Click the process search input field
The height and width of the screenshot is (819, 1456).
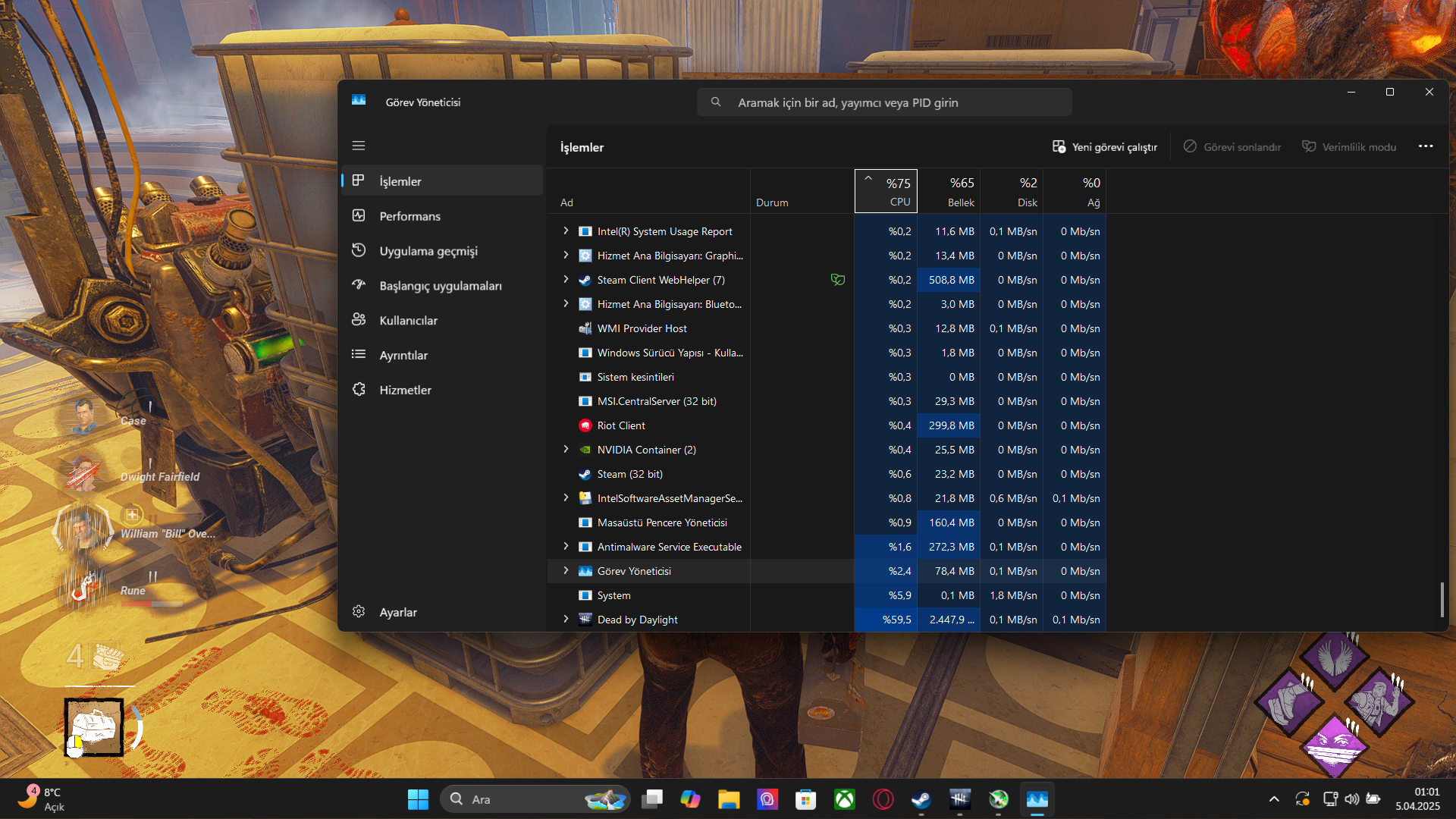pos(884,102)
